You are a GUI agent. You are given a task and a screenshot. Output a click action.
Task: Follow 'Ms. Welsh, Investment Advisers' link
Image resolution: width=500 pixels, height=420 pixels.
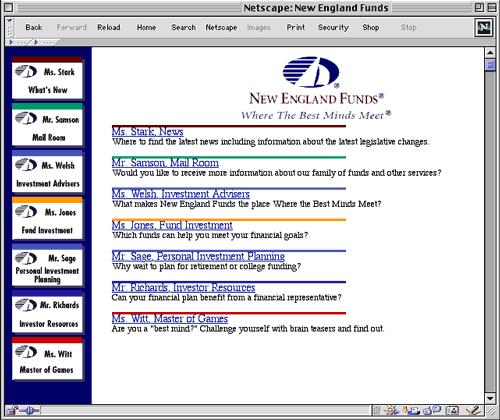tap(181, 194)
